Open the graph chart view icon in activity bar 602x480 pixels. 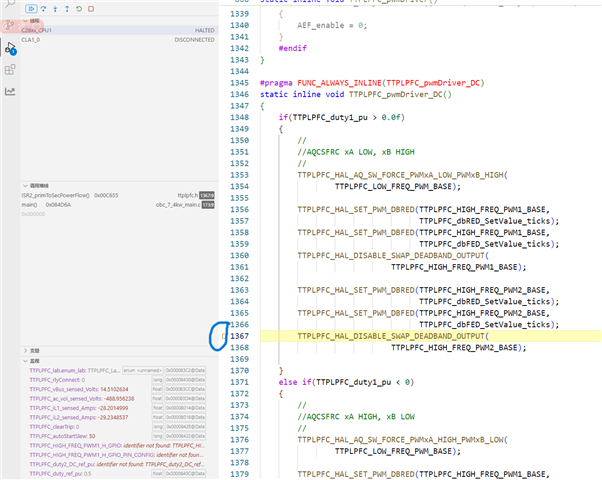[10, 91]
